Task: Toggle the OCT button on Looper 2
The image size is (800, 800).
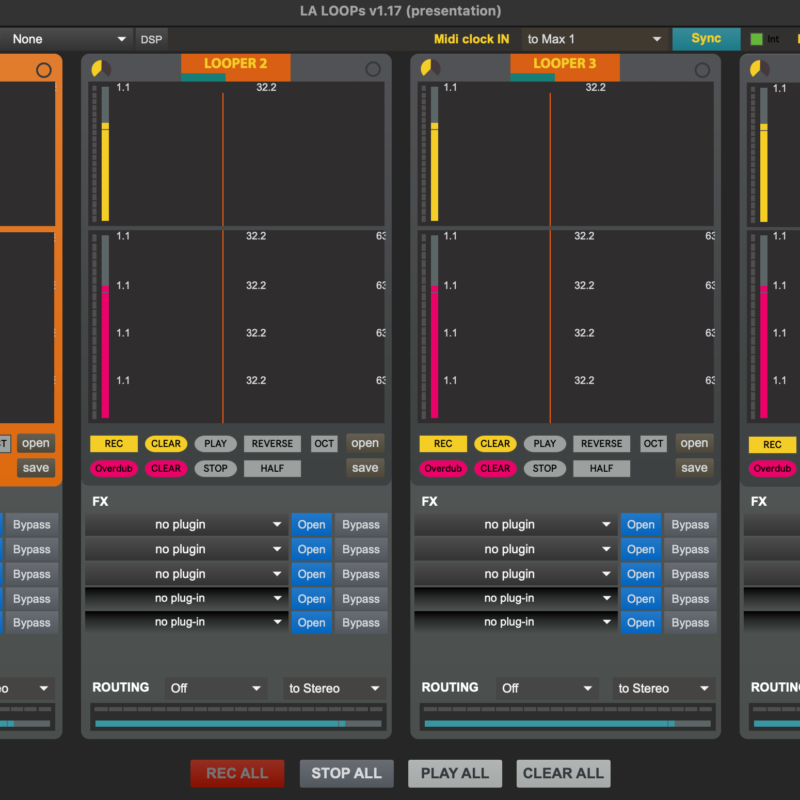Action: [324, 444]
